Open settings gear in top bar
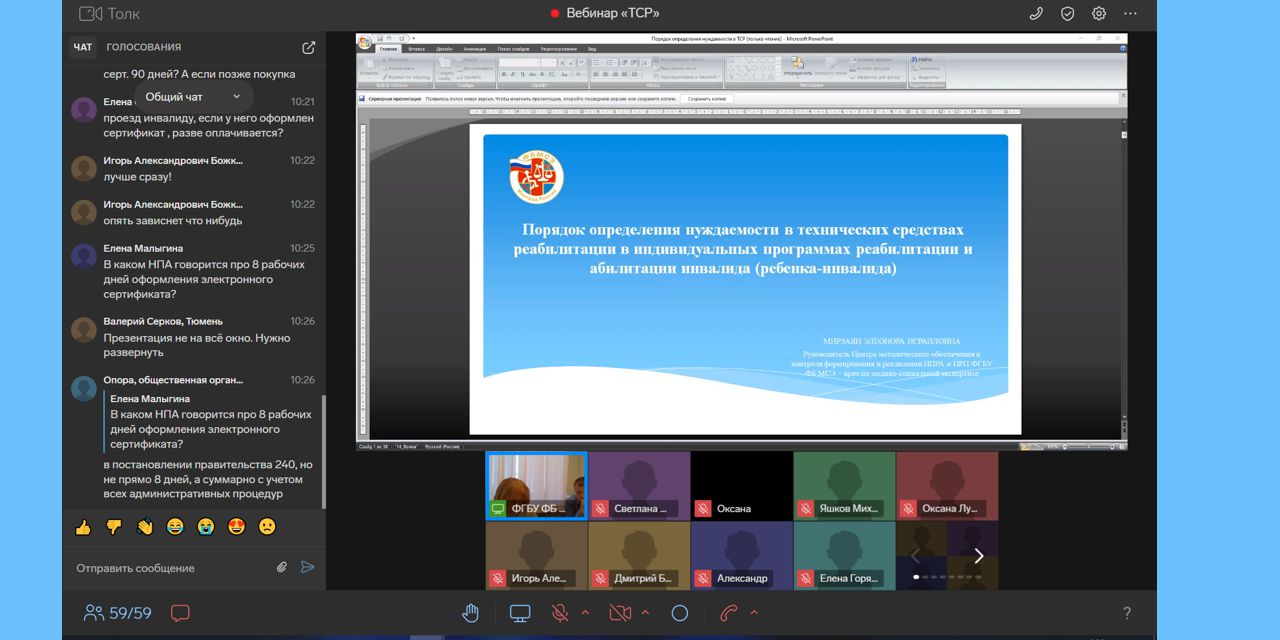Screen dimensions: 1280x640 (x=1099, y=14)
